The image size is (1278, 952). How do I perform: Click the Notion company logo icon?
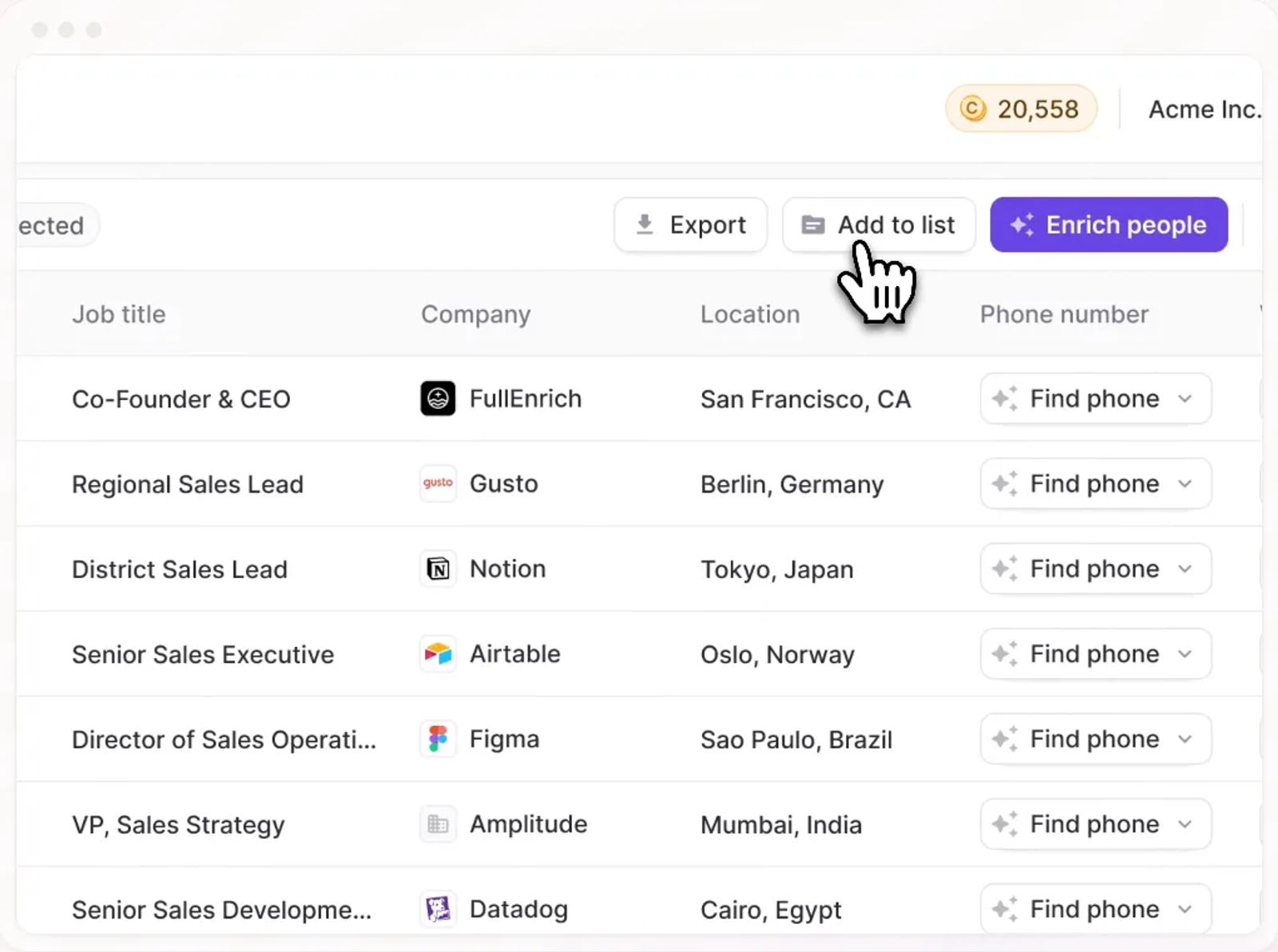(438, 569)
